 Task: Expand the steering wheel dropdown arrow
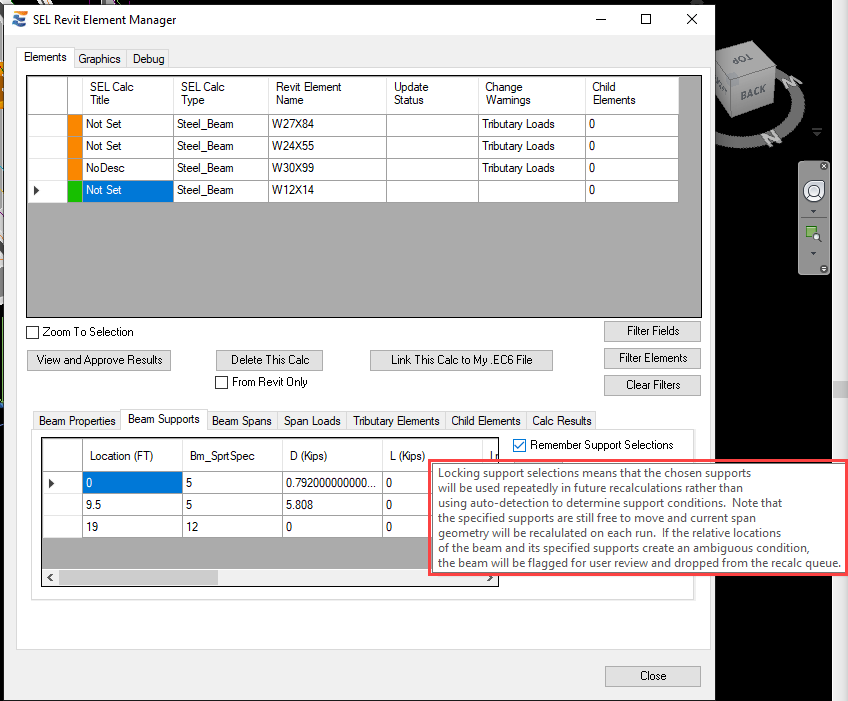813,211
